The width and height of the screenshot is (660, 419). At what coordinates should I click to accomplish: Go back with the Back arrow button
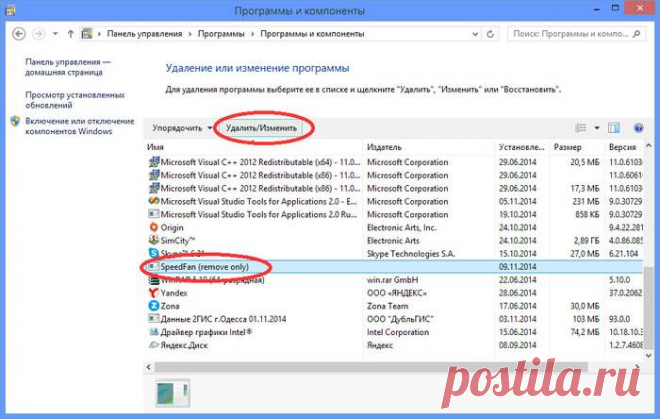[x=19, y=34]
